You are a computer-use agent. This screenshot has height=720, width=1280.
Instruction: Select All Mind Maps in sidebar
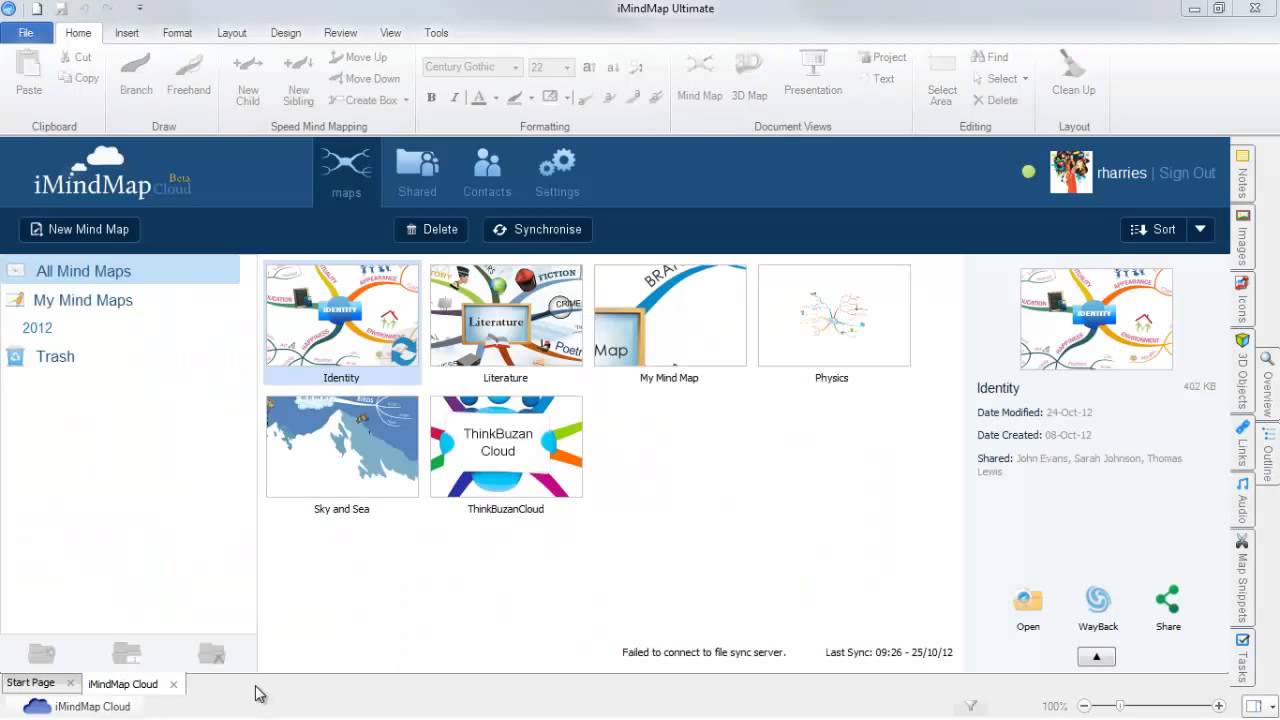pyautogui.click(x=120, y=271)
